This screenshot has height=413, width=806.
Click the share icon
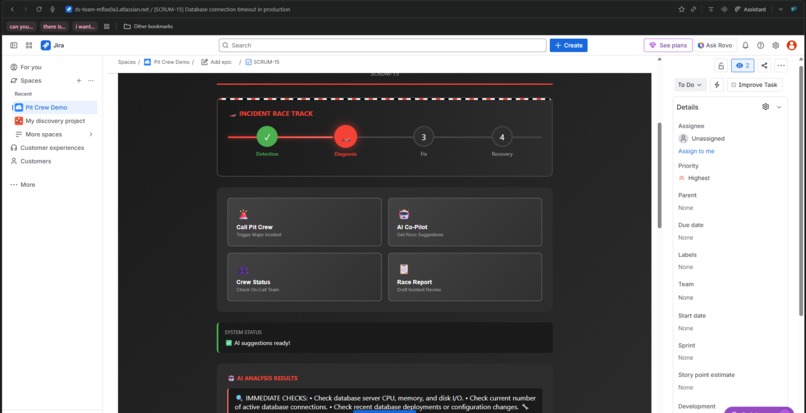click(764, 65)
